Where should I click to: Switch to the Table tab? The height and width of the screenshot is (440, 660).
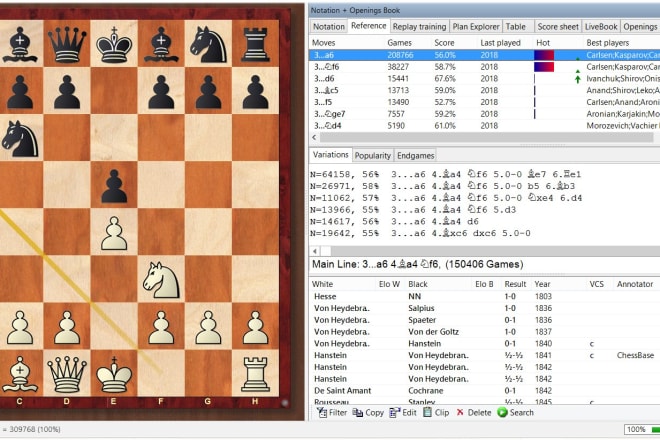click(516, 27)
